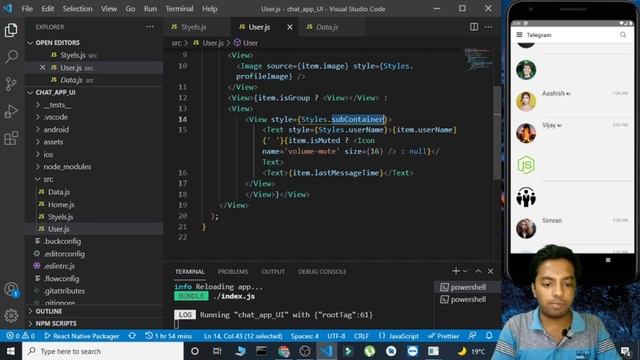640x360 pixels.
Task: Close the User.js editor tab
Action: point(290,27)
